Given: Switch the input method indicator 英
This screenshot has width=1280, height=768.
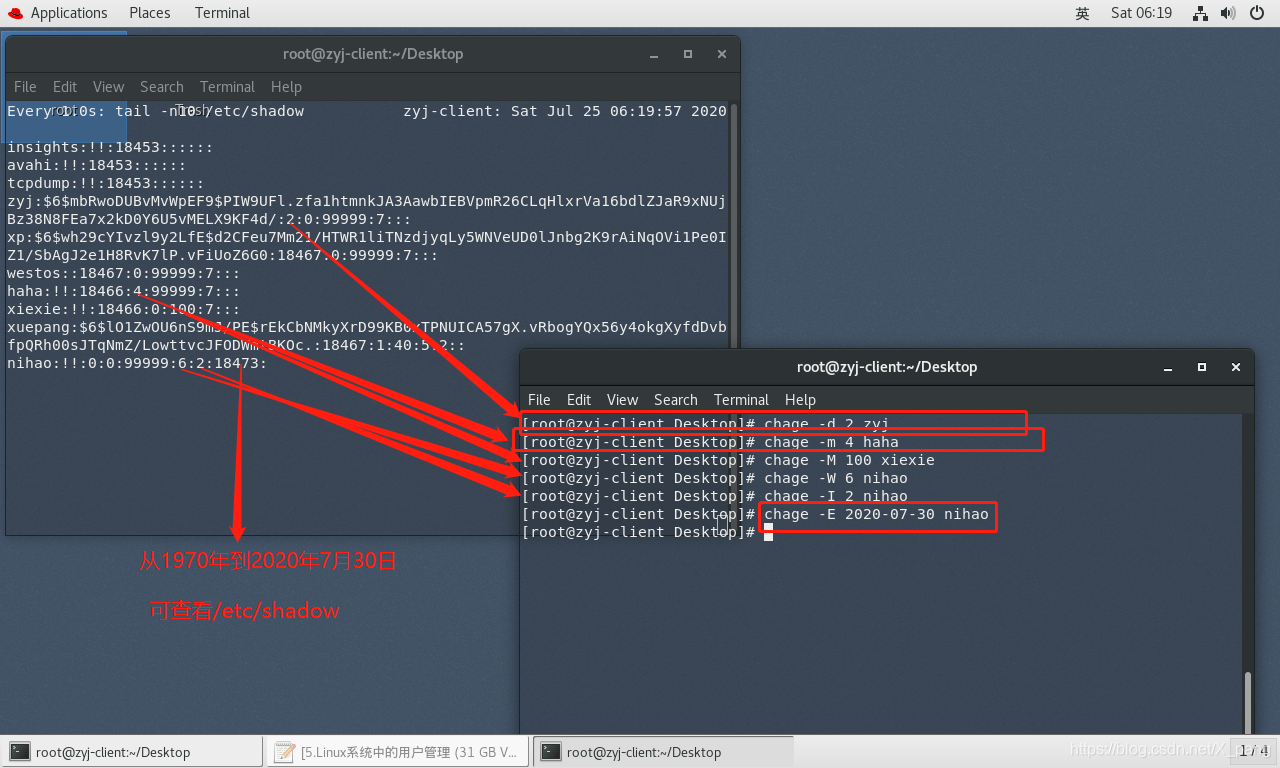Looking at the screenshot, I should [x=1082, y=13].
